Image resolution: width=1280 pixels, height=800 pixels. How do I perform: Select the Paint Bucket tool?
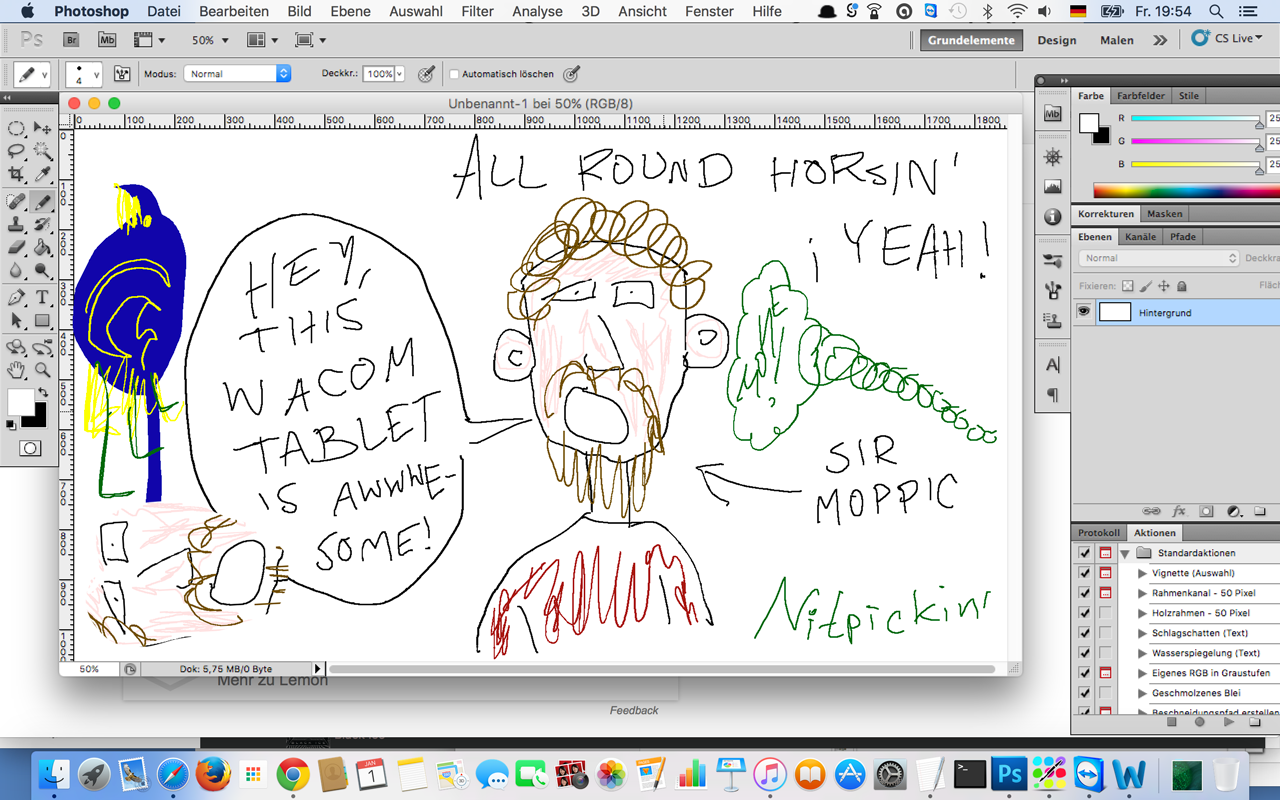pos(42,247)
